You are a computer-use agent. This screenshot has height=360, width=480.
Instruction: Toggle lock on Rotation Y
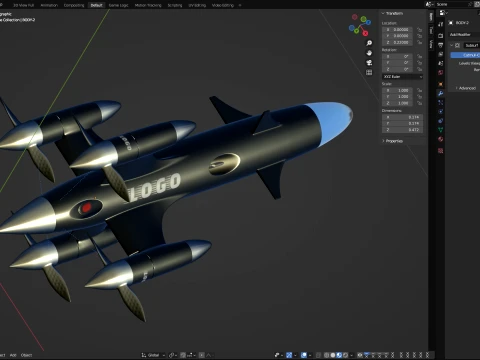coord(419,63)
